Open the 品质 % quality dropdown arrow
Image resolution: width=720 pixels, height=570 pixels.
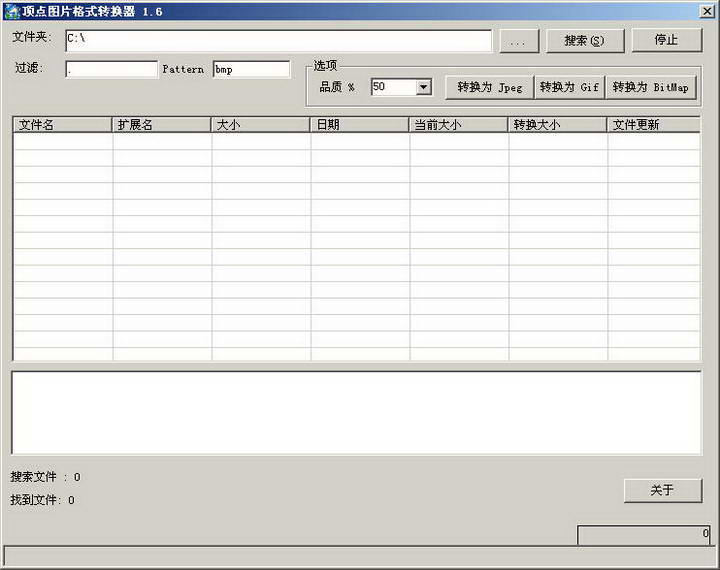click(423, 87)
